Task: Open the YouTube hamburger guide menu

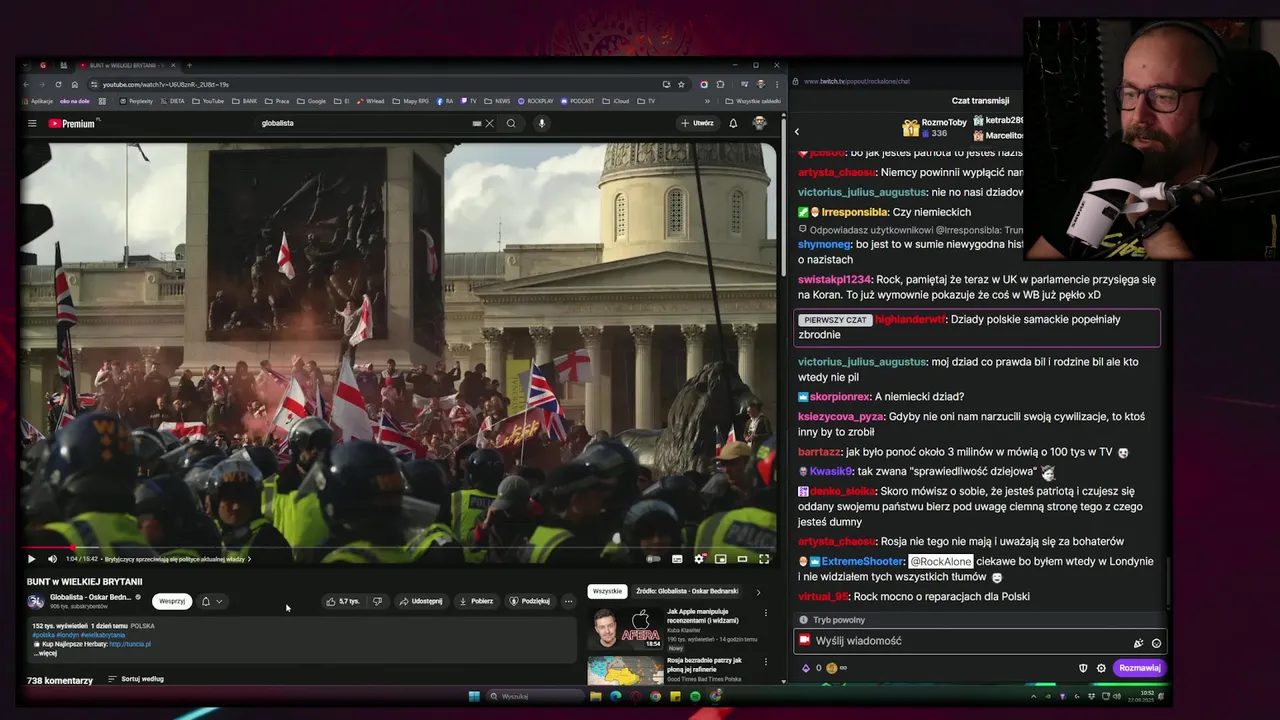Action: coord(32,124)
